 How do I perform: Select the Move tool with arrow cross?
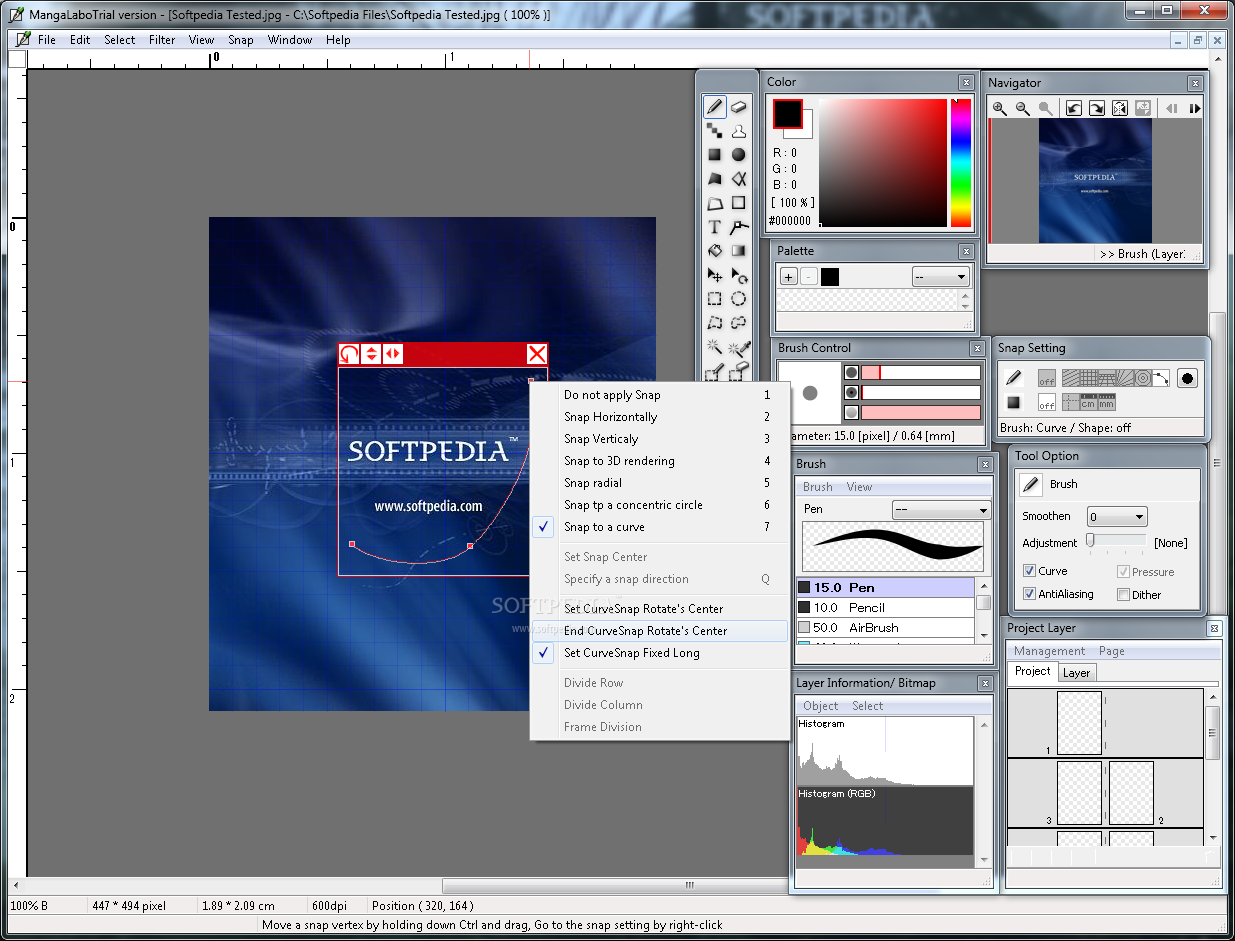point(715,275)
